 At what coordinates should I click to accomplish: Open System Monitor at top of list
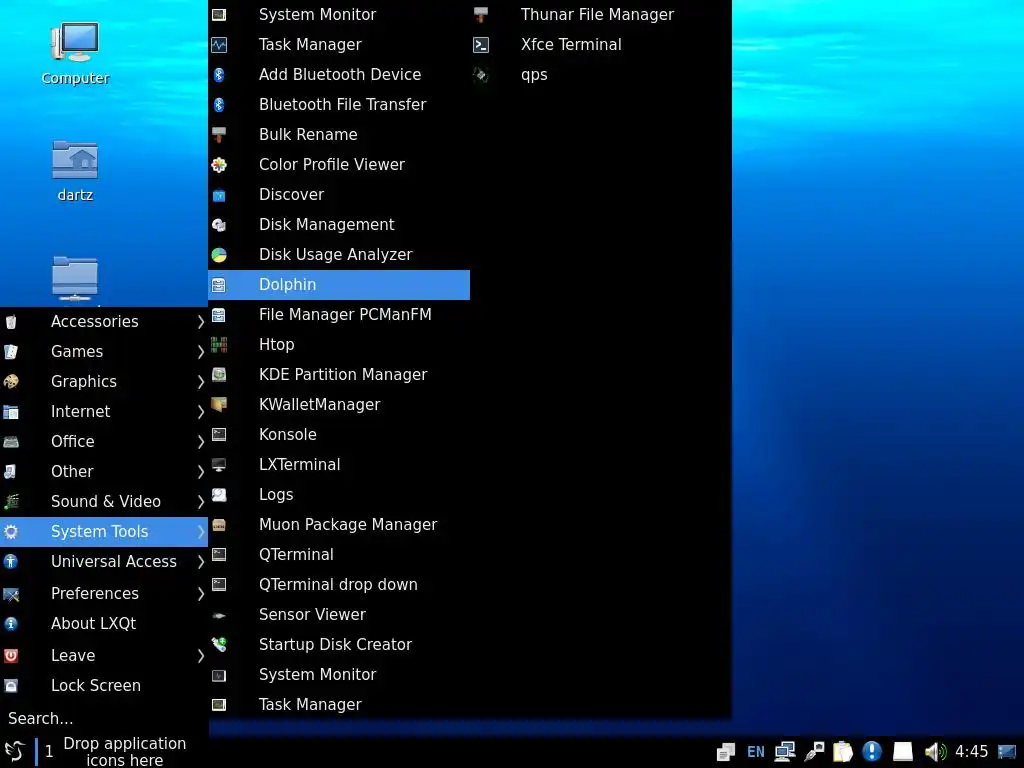339,14
